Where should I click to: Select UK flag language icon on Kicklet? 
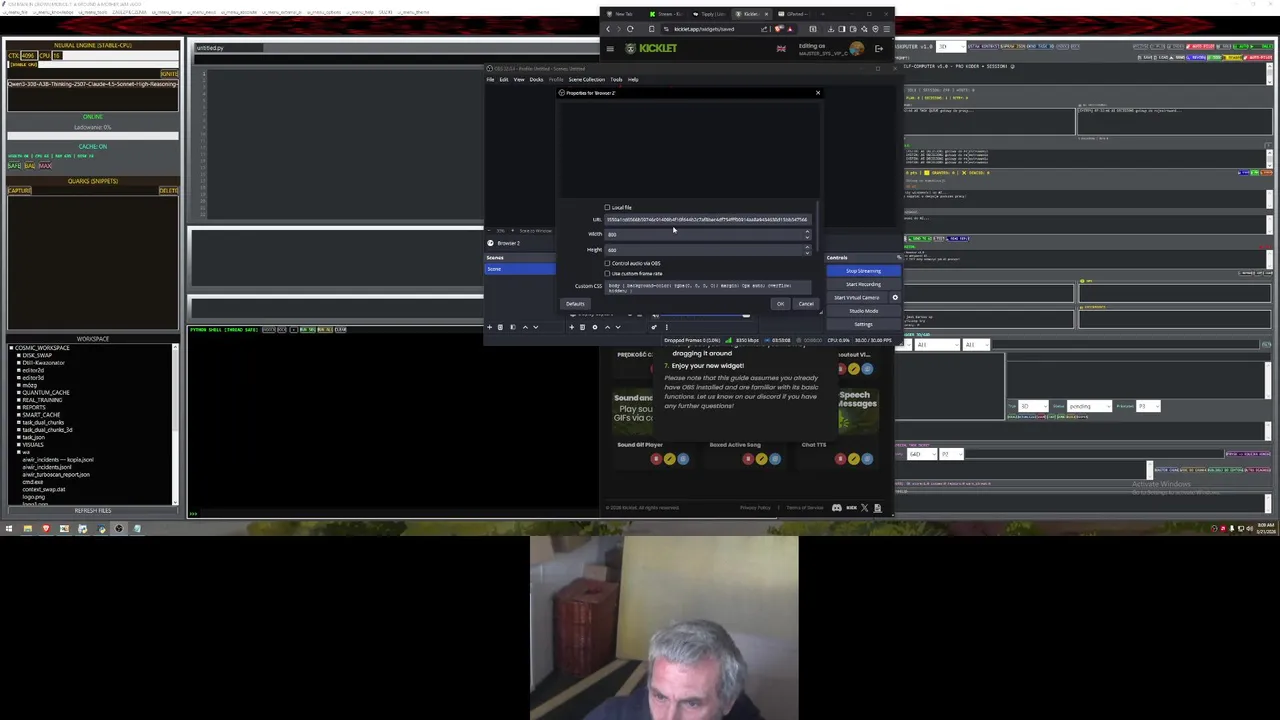pos(781,49)
